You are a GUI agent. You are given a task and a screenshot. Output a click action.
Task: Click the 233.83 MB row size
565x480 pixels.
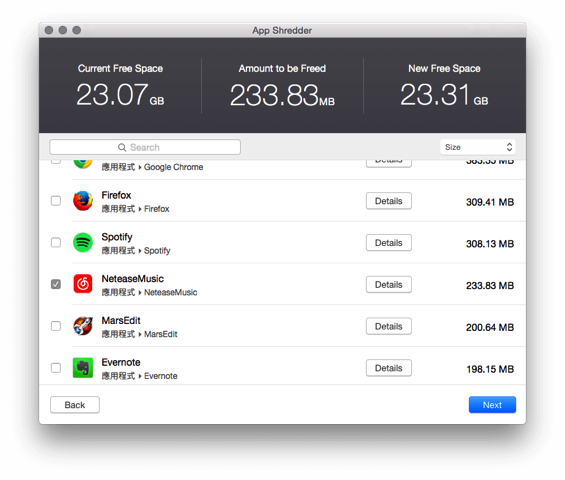coord(490,286)
